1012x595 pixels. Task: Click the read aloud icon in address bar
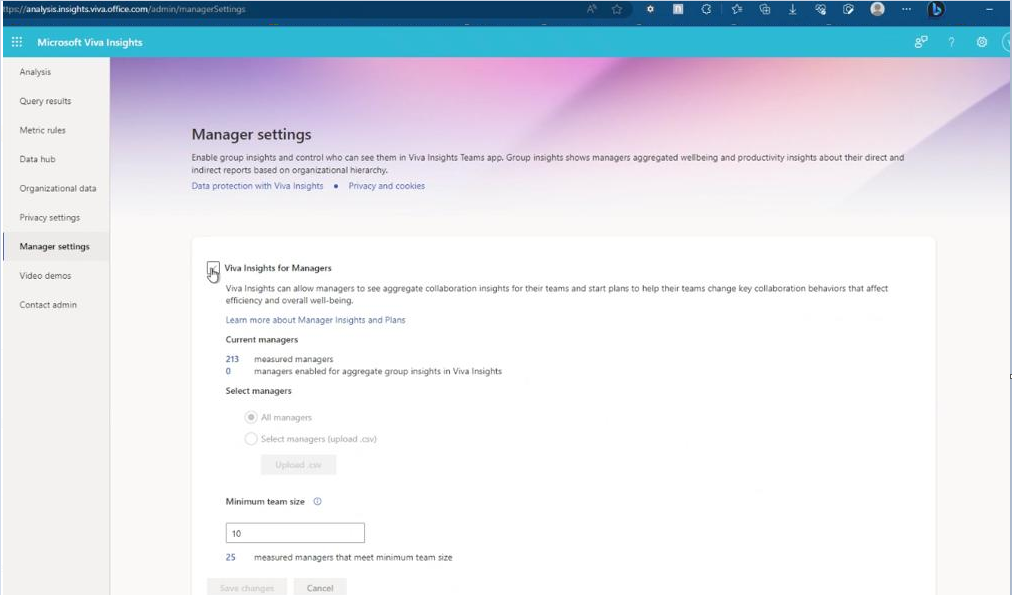[x=591, y=9]
